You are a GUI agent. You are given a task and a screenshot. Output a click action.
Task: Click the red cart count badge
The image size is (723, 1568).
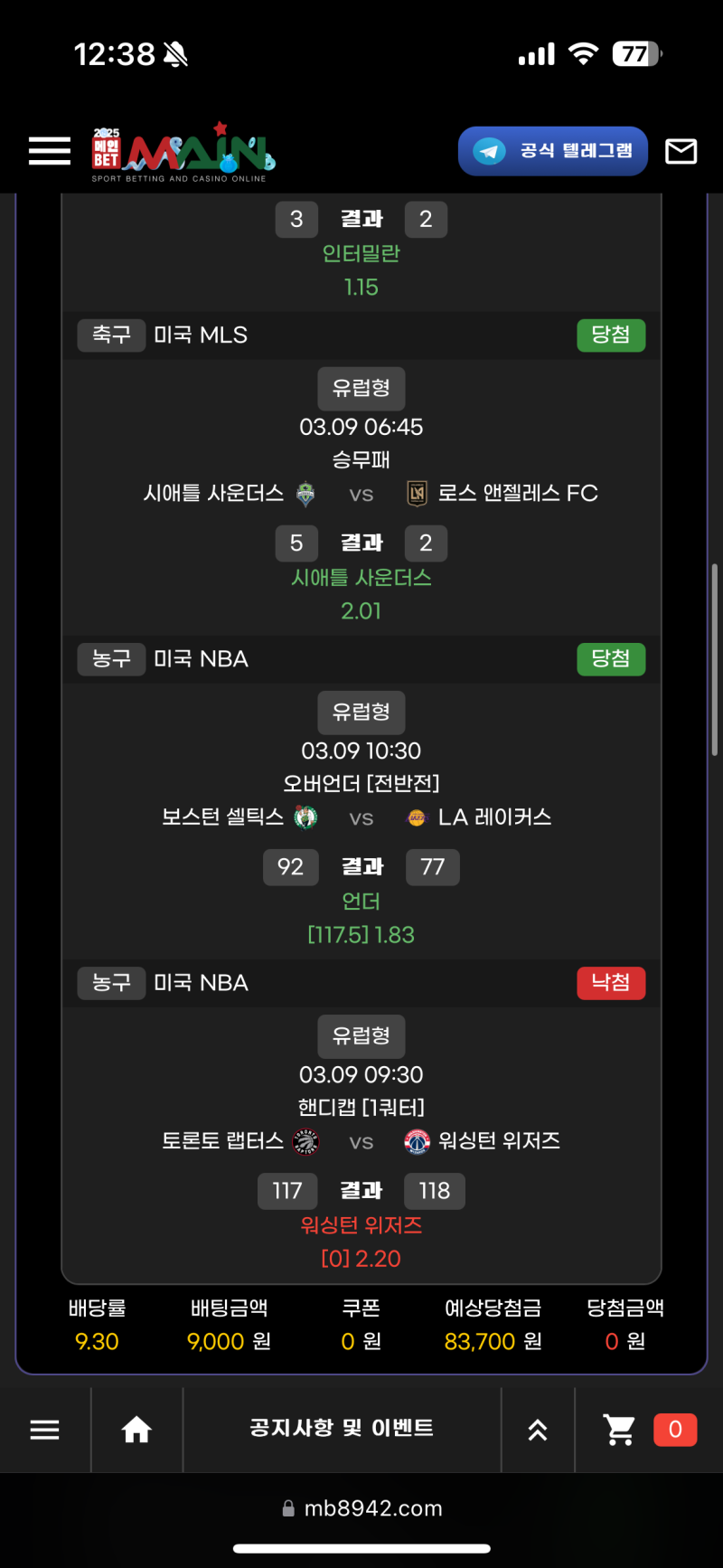(x=675, y=1430)
